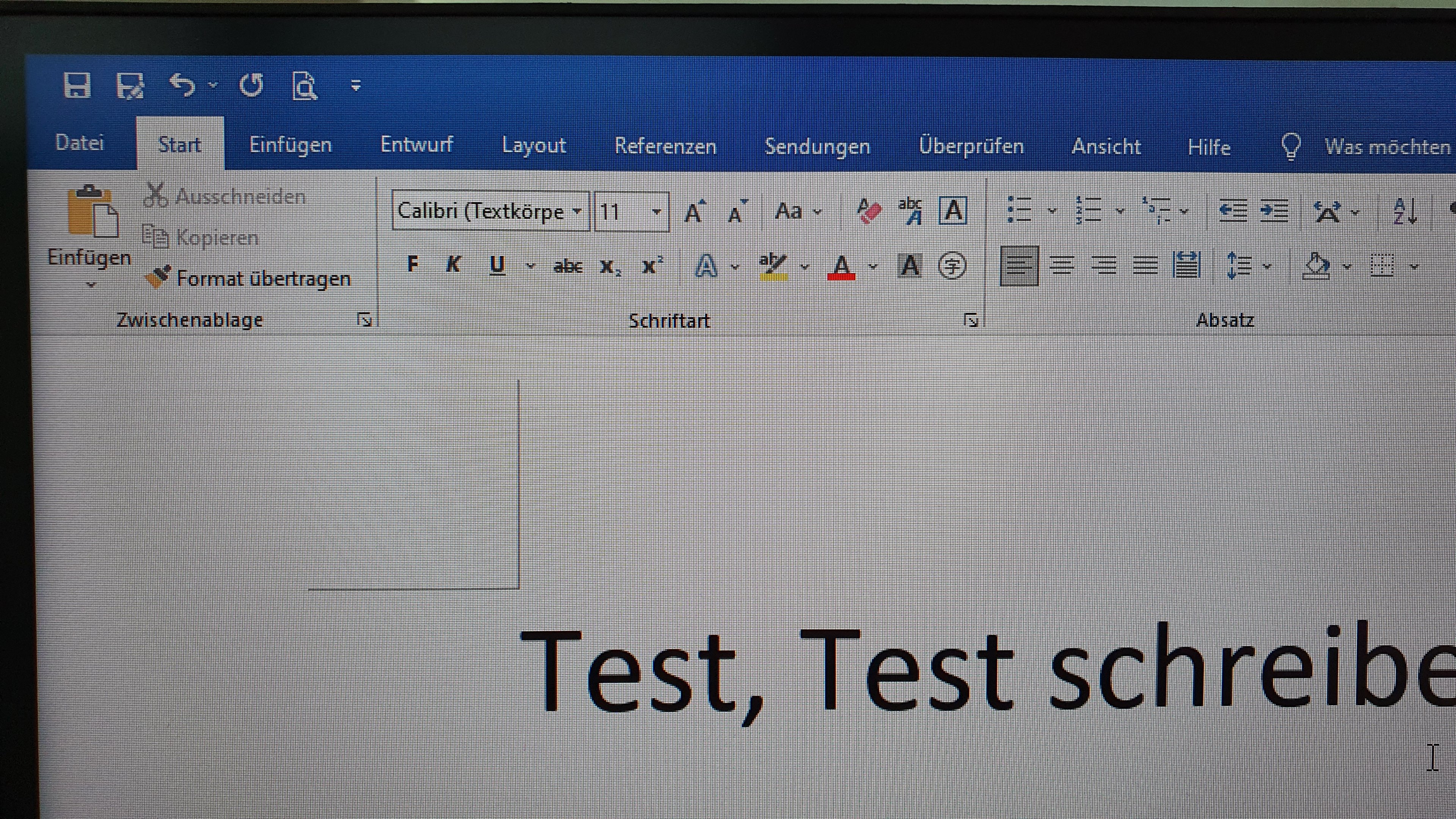1456x819 pixels.
Task: Click the Save icon in quick access toolbar
Action: click(77, 85)
